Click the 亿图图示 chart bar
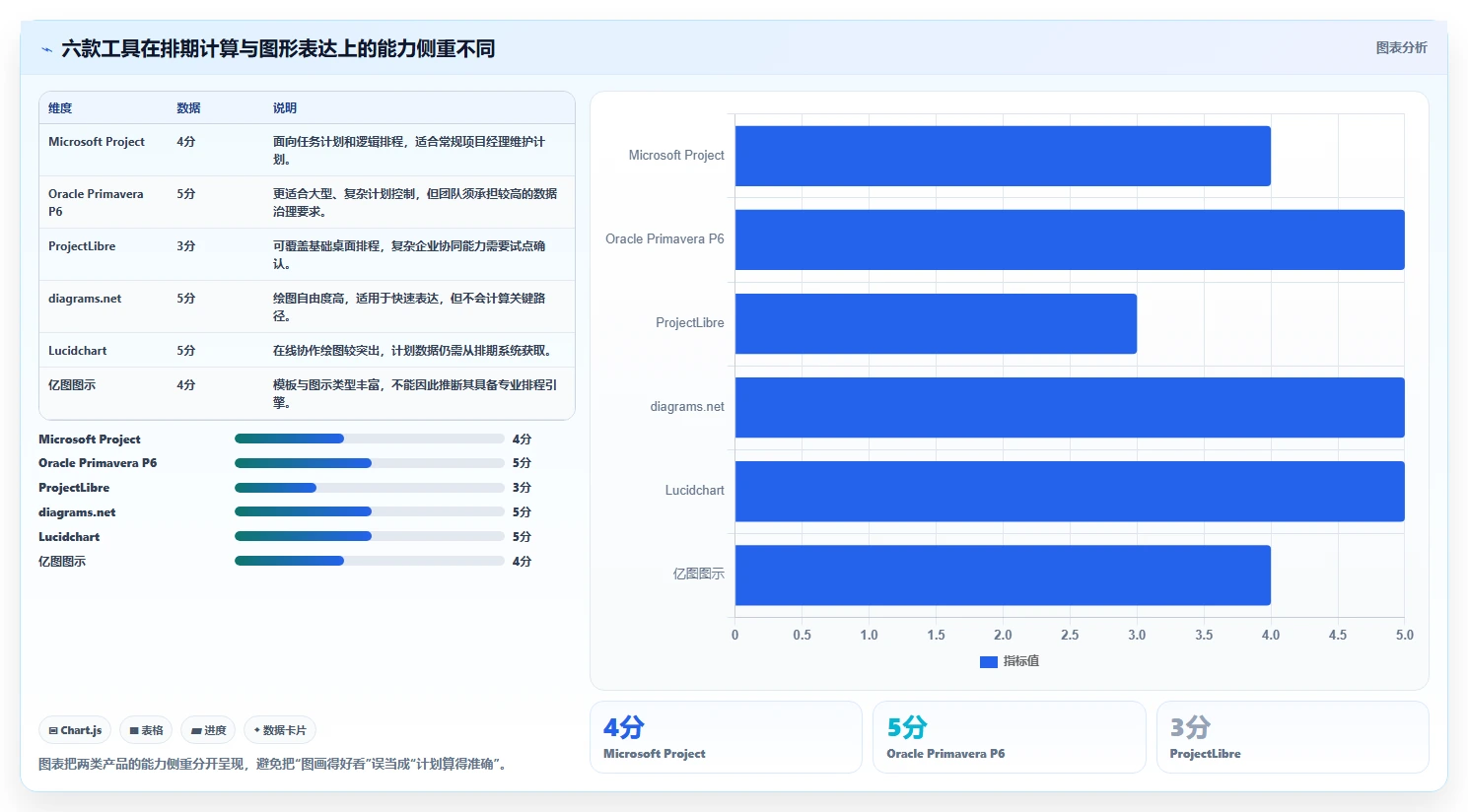Viewport: 1468px width, 812px height. 1003,575
